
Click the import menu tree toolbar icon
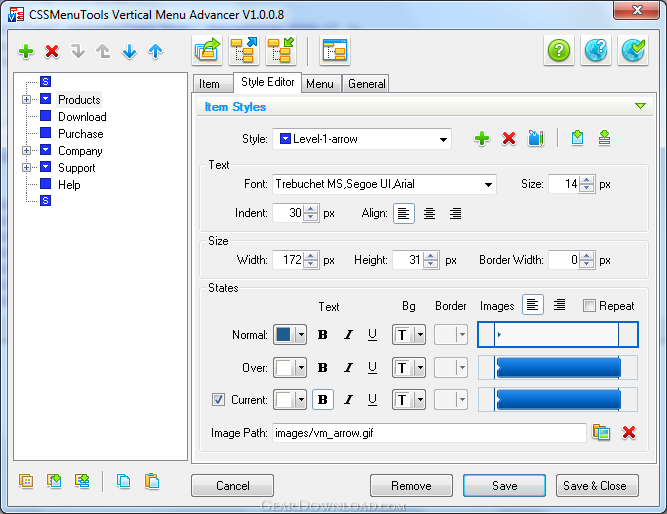click(281, 51)
